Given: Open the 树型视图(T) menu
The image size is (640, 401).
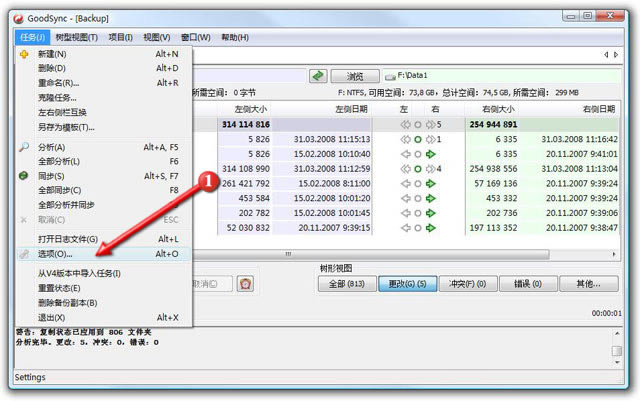Looking at the screenshot, I should [x=77, y=37].
